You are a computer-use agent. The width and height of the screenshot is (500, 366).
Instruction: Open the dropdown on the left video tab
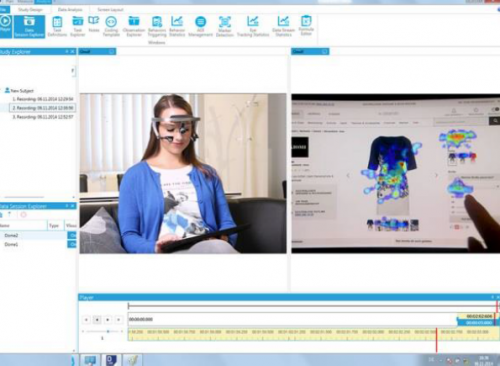pyautogui.click(x=111, y=51)
